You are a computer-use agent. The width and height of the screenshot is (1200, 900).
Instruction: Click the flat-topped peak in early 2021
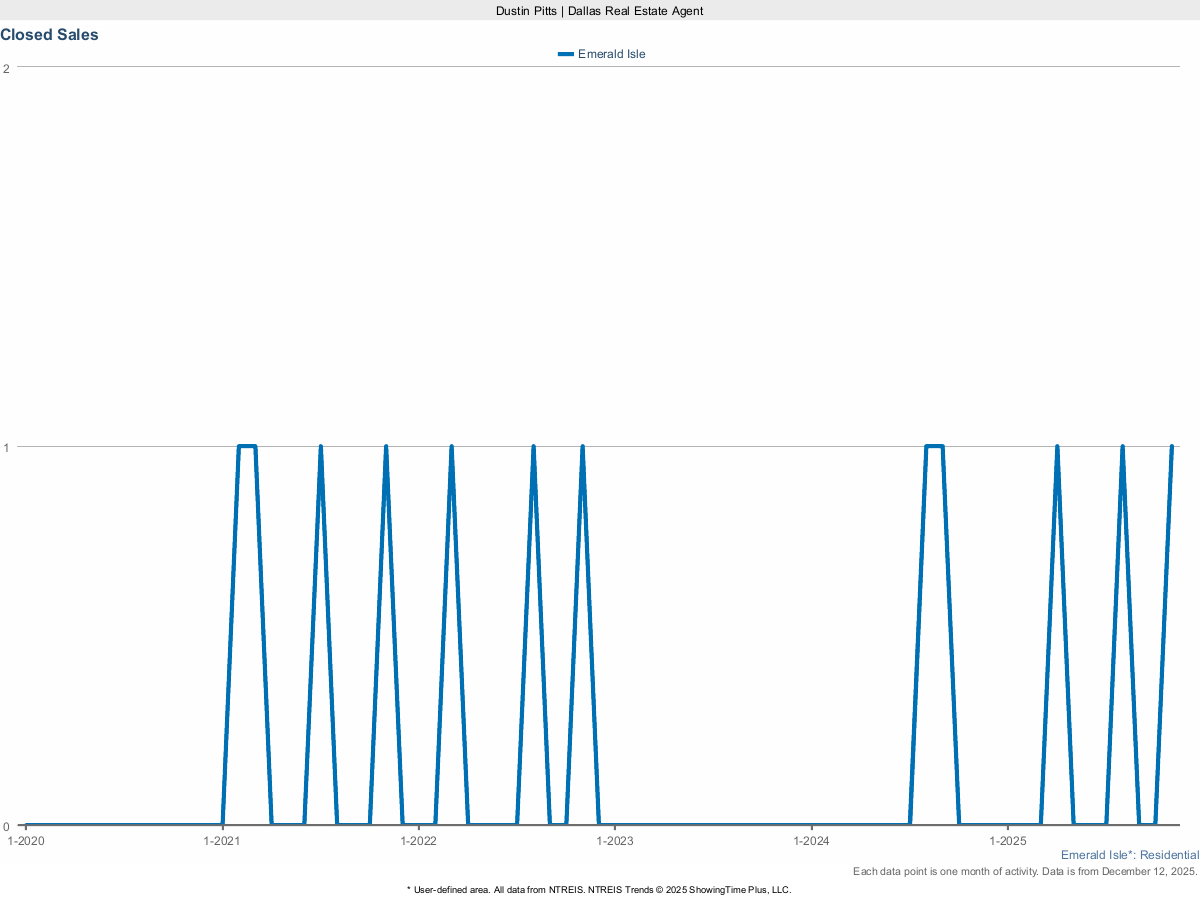(x=247, y=446)
